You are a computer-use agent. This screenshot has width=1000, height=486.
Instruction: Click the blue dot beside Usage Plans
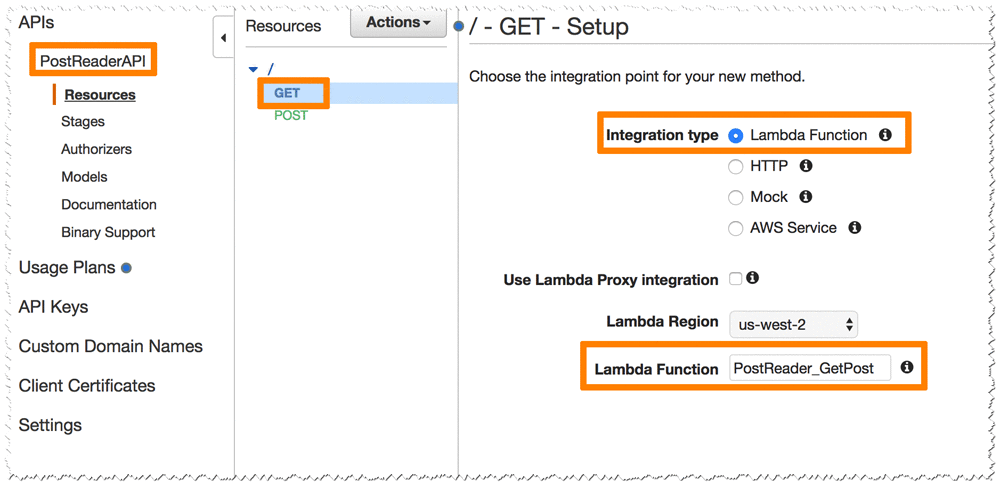pos(126,268)
